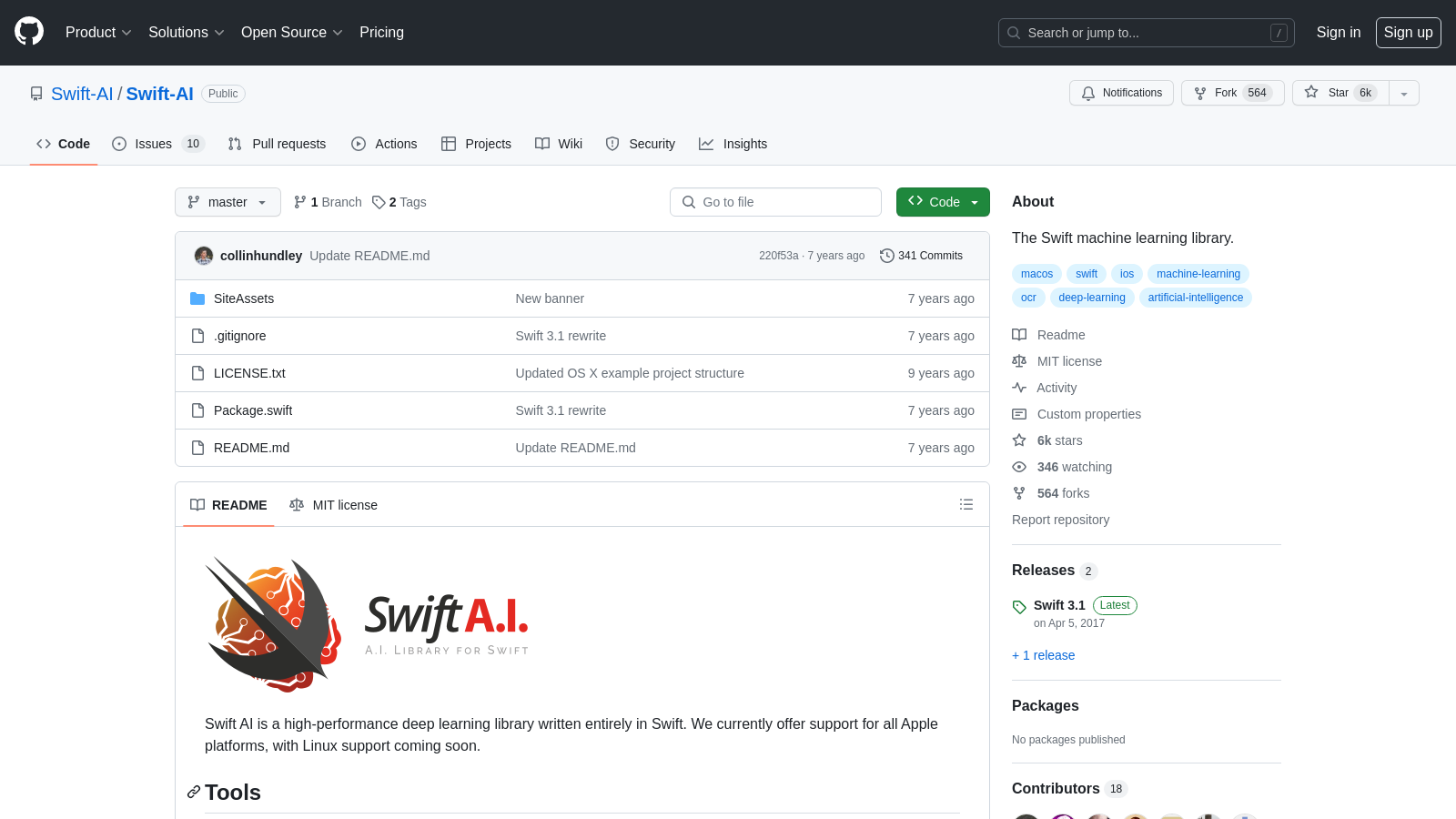Open the machine-learning topic tag
Screen dimensions: 1456x819
1198,274
